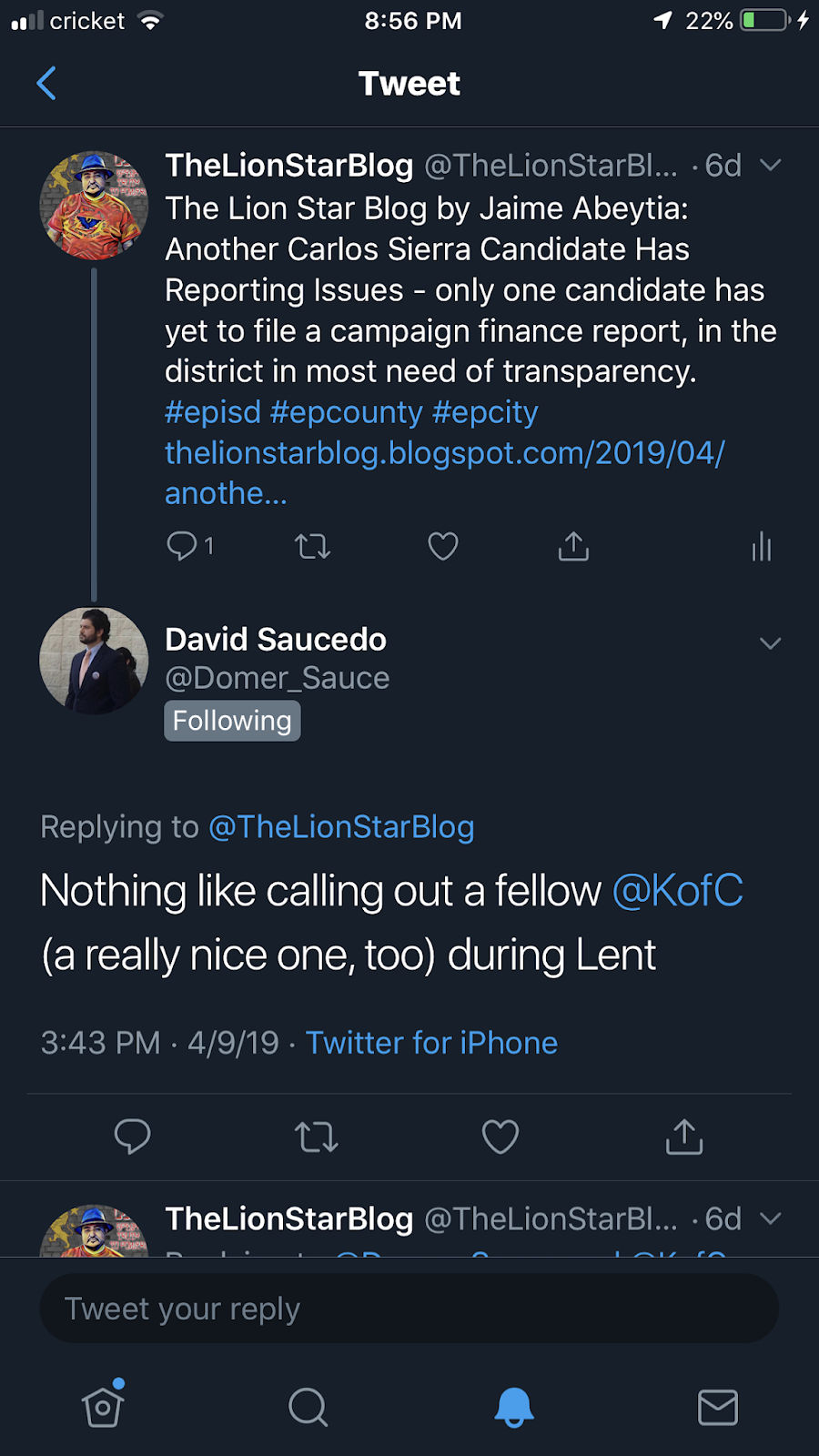Toggle Following status for David Saucedo
The width and height of the screenshot is (819, 1456).
[x=232, y=721]
